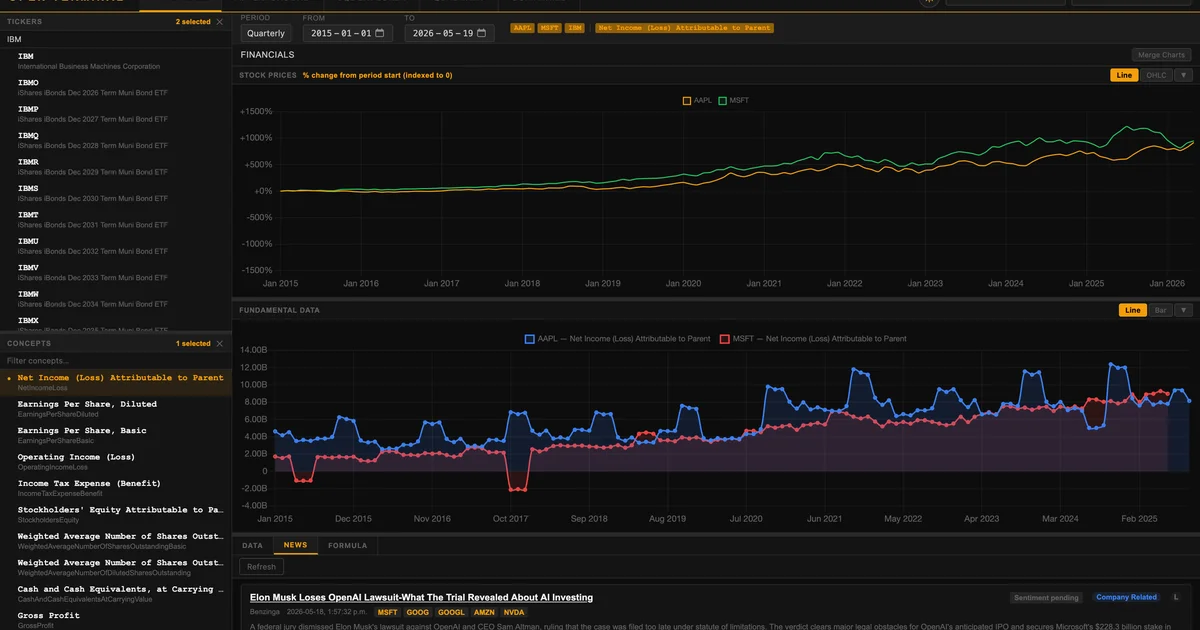Click the Company Related tag
Image resolution: width=1200 pixels, height=630 pixels.
(x=1126, y=597)
